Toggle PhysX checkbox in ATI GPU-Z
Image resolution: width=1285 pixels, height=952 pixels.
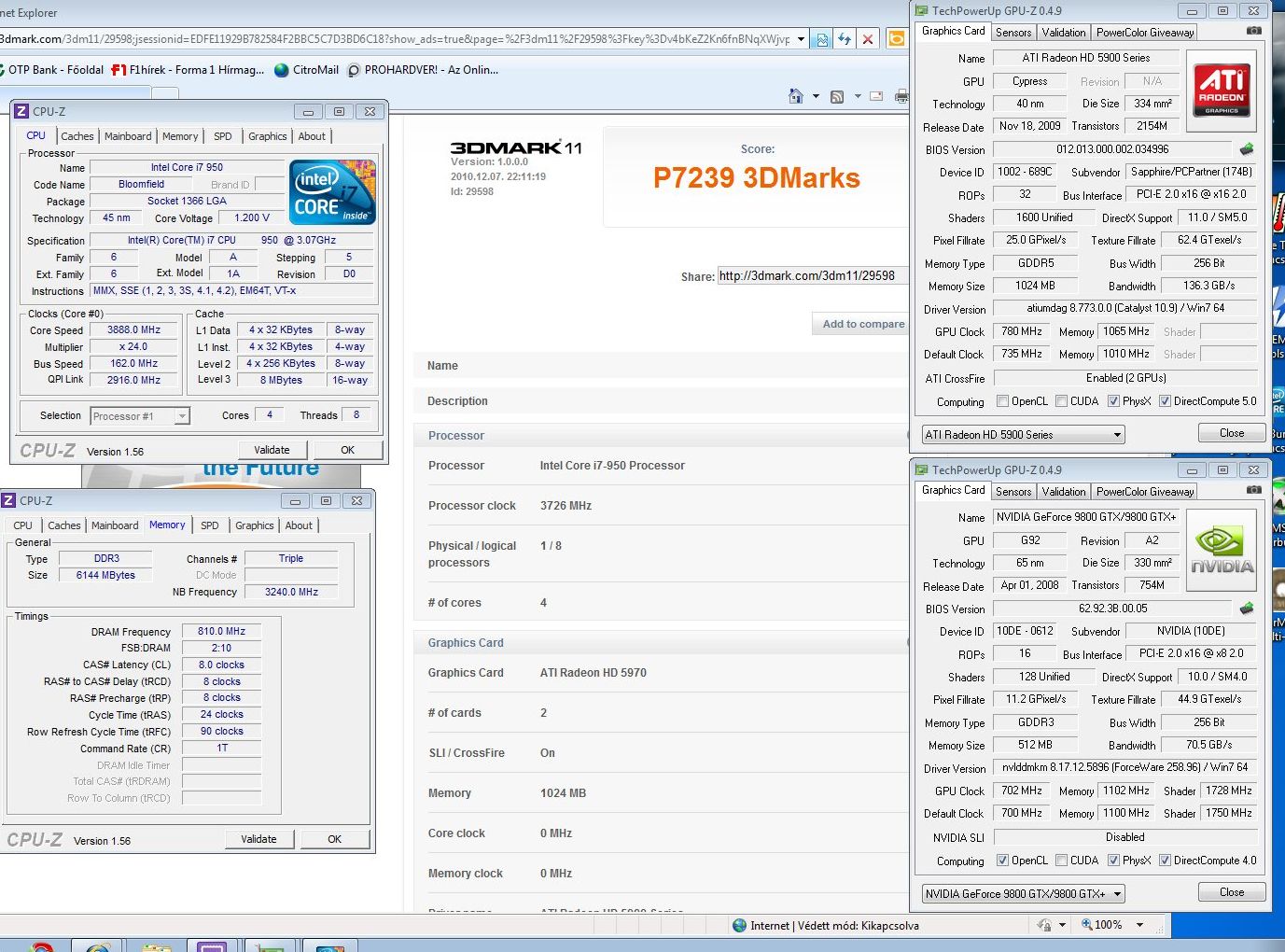pos(1113,401)
